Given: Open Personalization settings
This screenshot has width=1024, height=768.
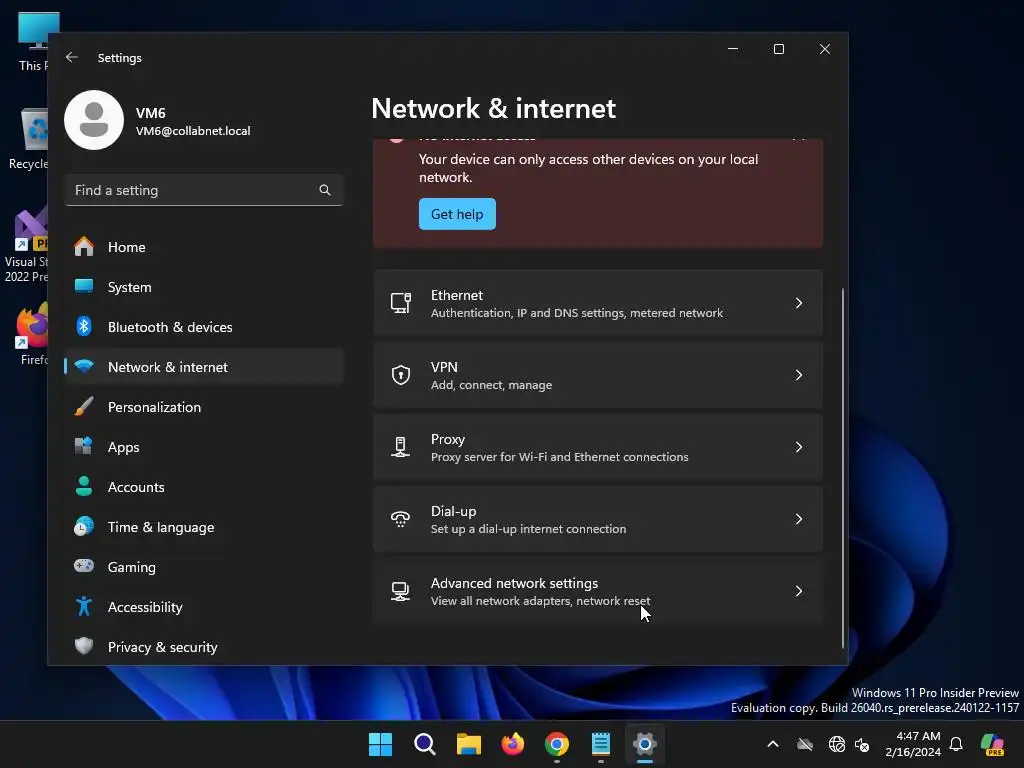Looking at the screenshot, I should tap(204, 407).
